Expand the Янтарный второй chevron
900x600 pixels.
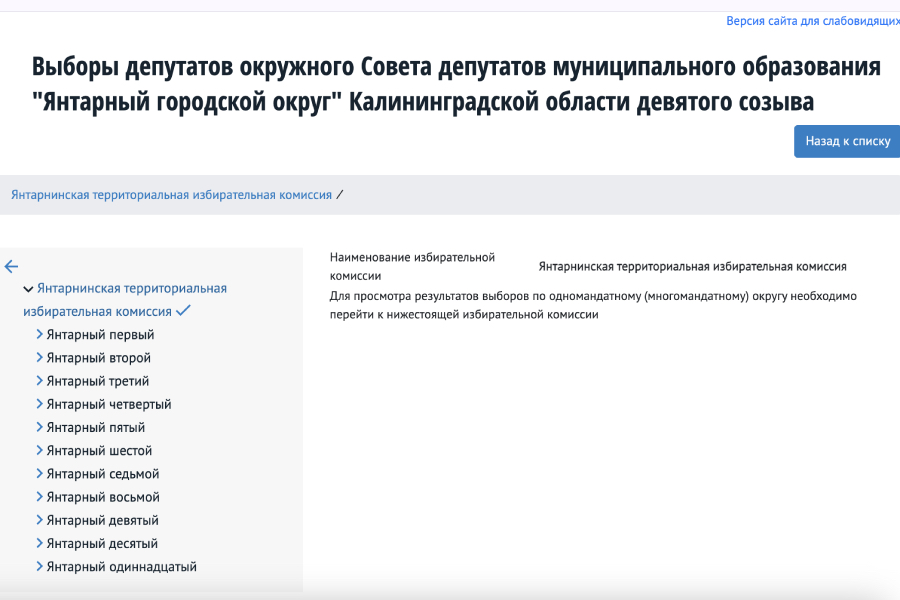pyautogui.click(x=40, y=358)
